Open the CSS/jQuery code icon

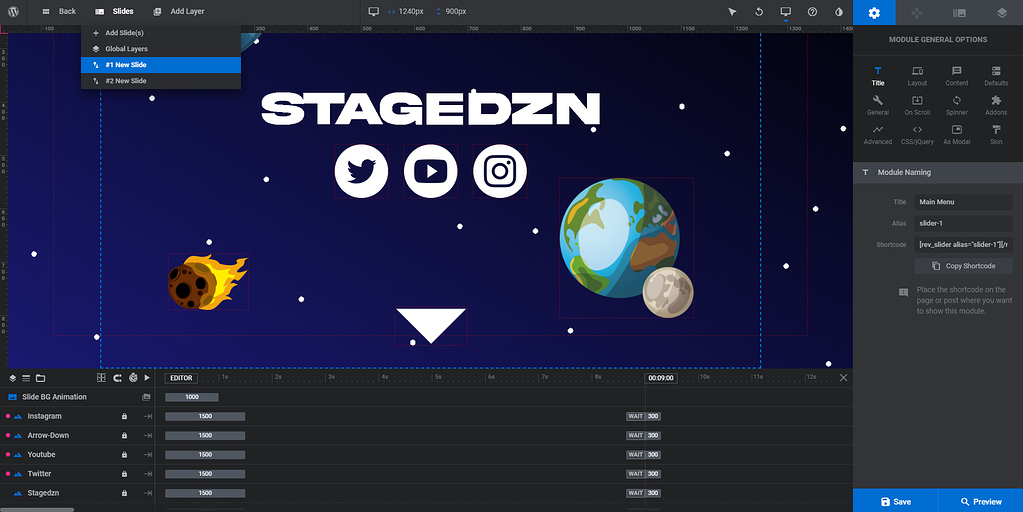[x=917, y=134]
